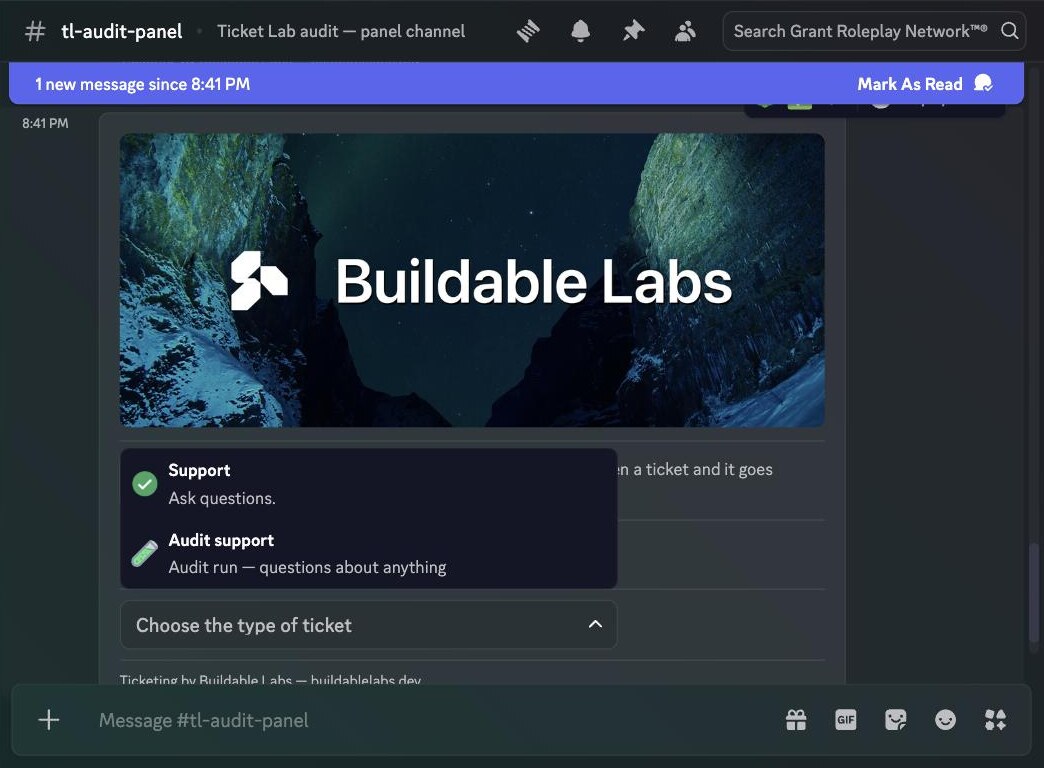The height and width of the screenshot is (768, 1044).
Task: Show pinned messages
Action: 633,31
